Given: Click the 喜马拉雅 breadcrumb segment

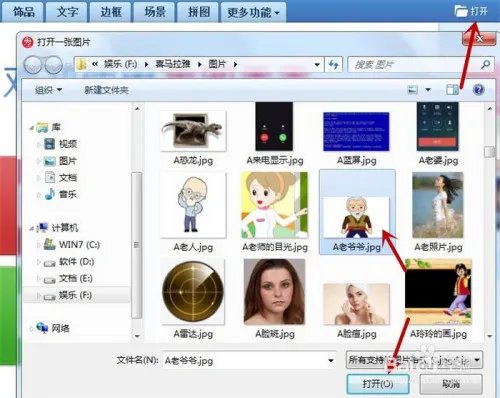Looking at the screenshot, I should pyautogui.click(x=173, y=64).
